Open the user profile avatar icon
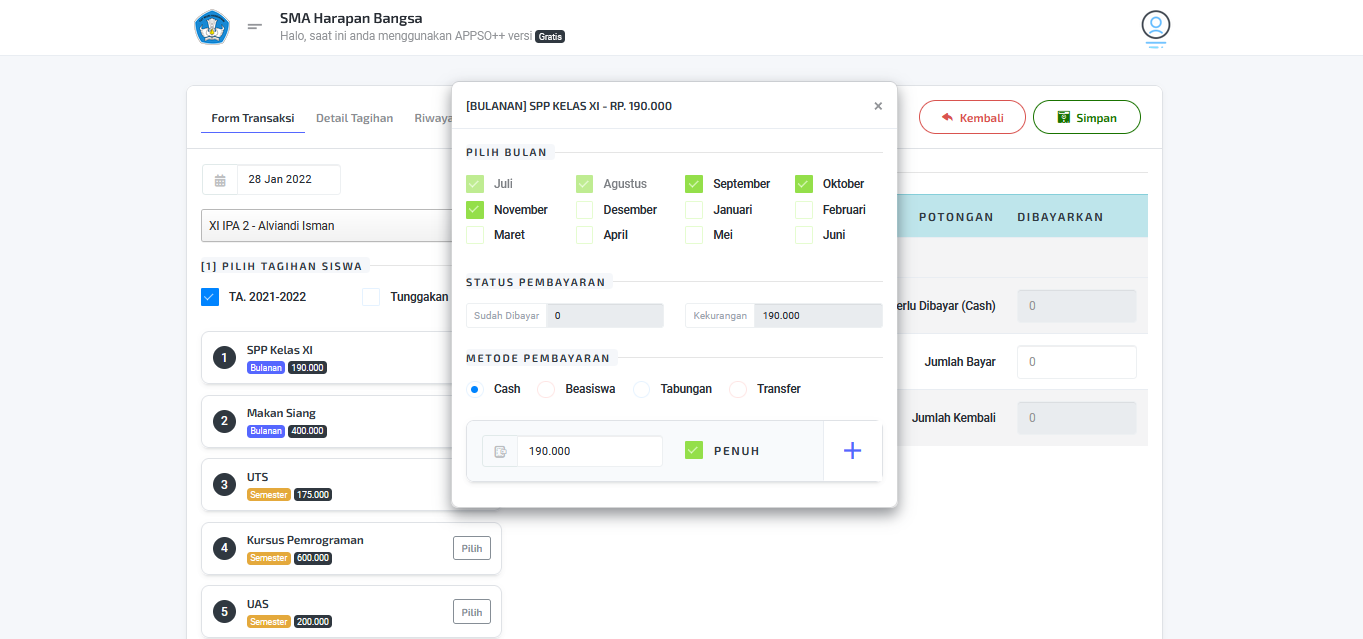1363x639 pixels. (x=1155, y=26)
